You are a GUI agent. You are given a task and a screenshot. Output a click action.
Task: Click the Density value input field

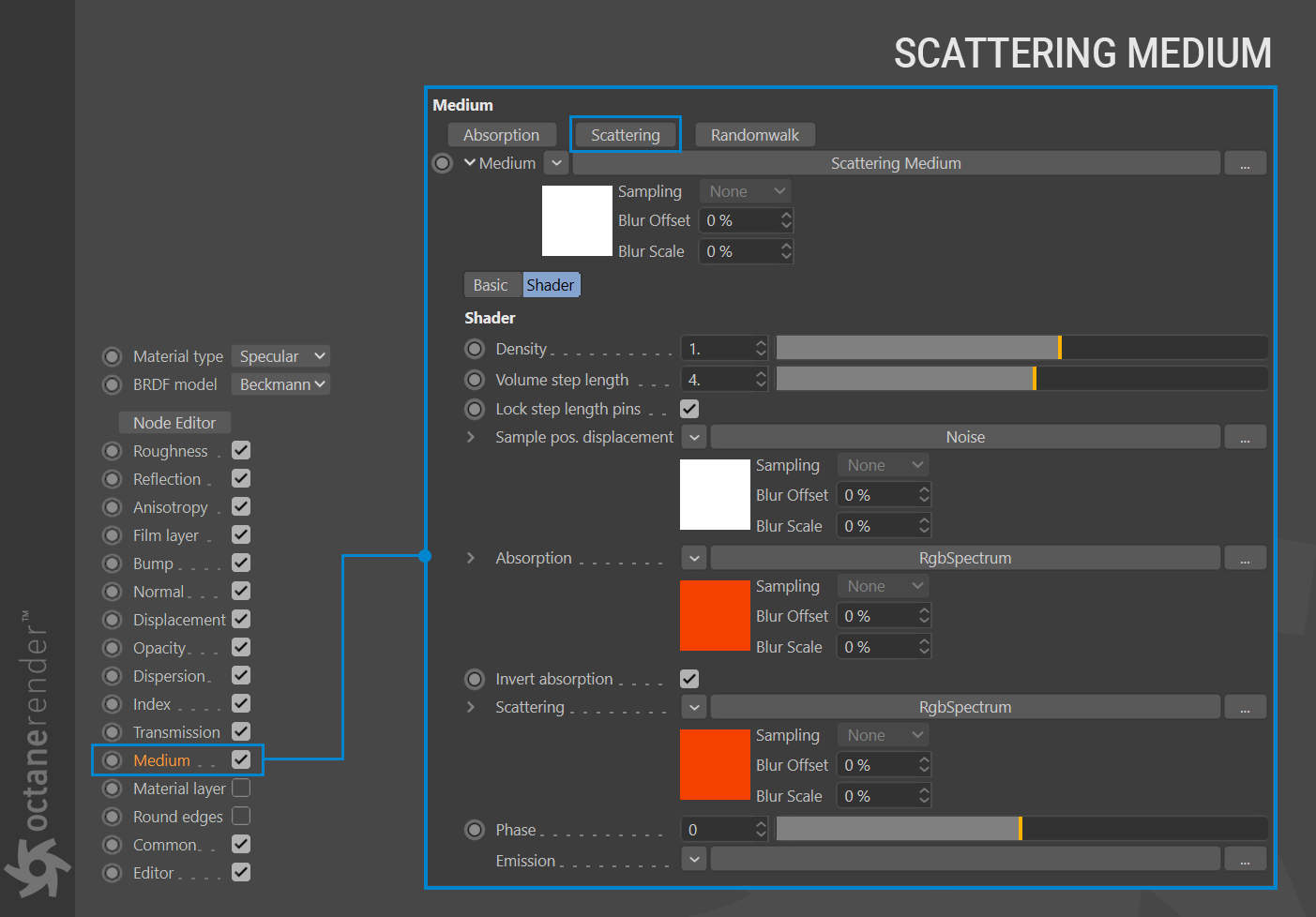pos(719,349)
